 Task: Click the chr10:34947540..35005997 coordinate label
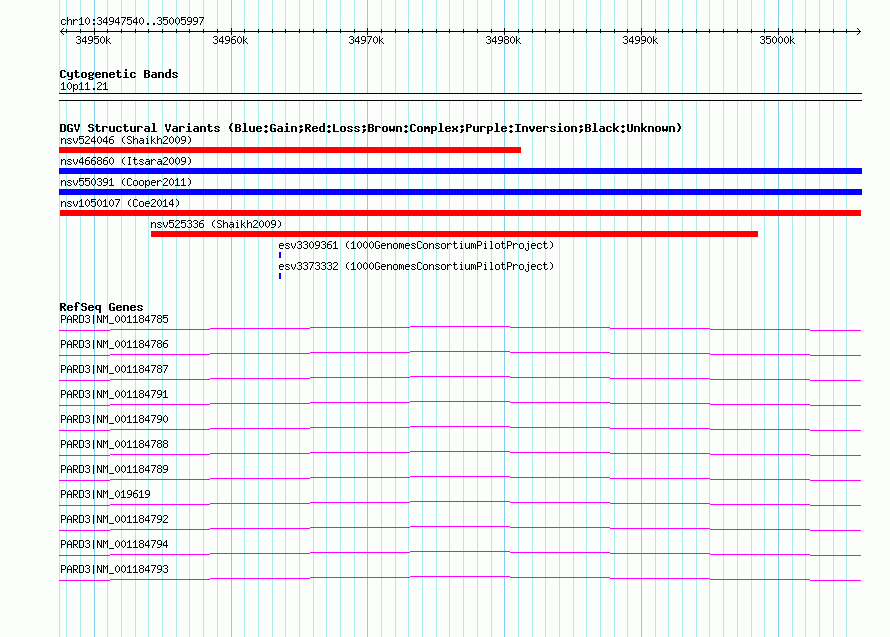coord(132,21)
